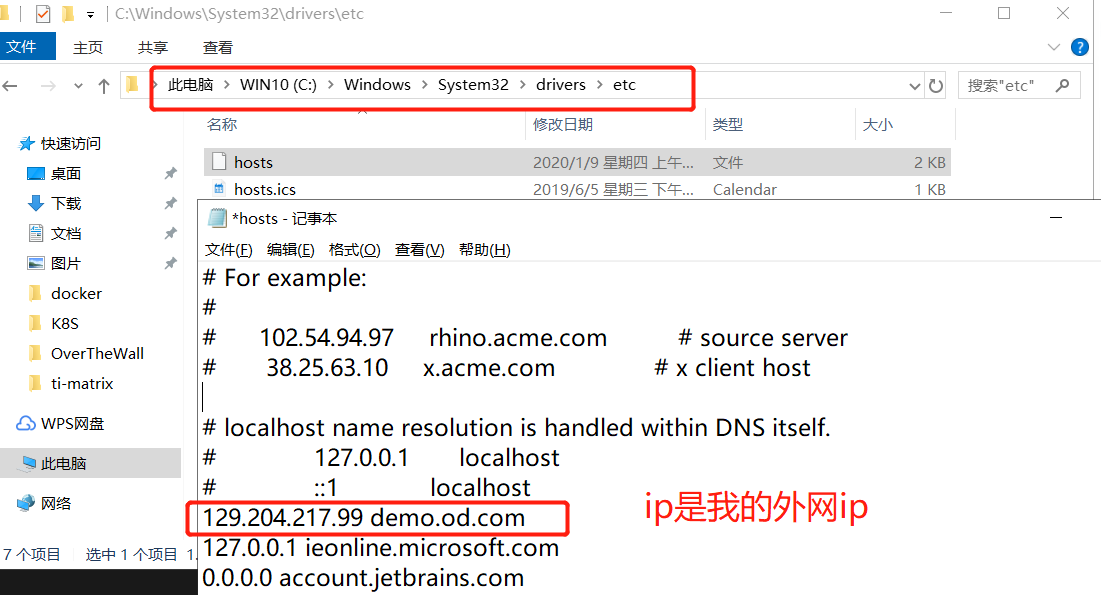
Task: Click the Up directory arrow
Action: click(x=104, y=86)
